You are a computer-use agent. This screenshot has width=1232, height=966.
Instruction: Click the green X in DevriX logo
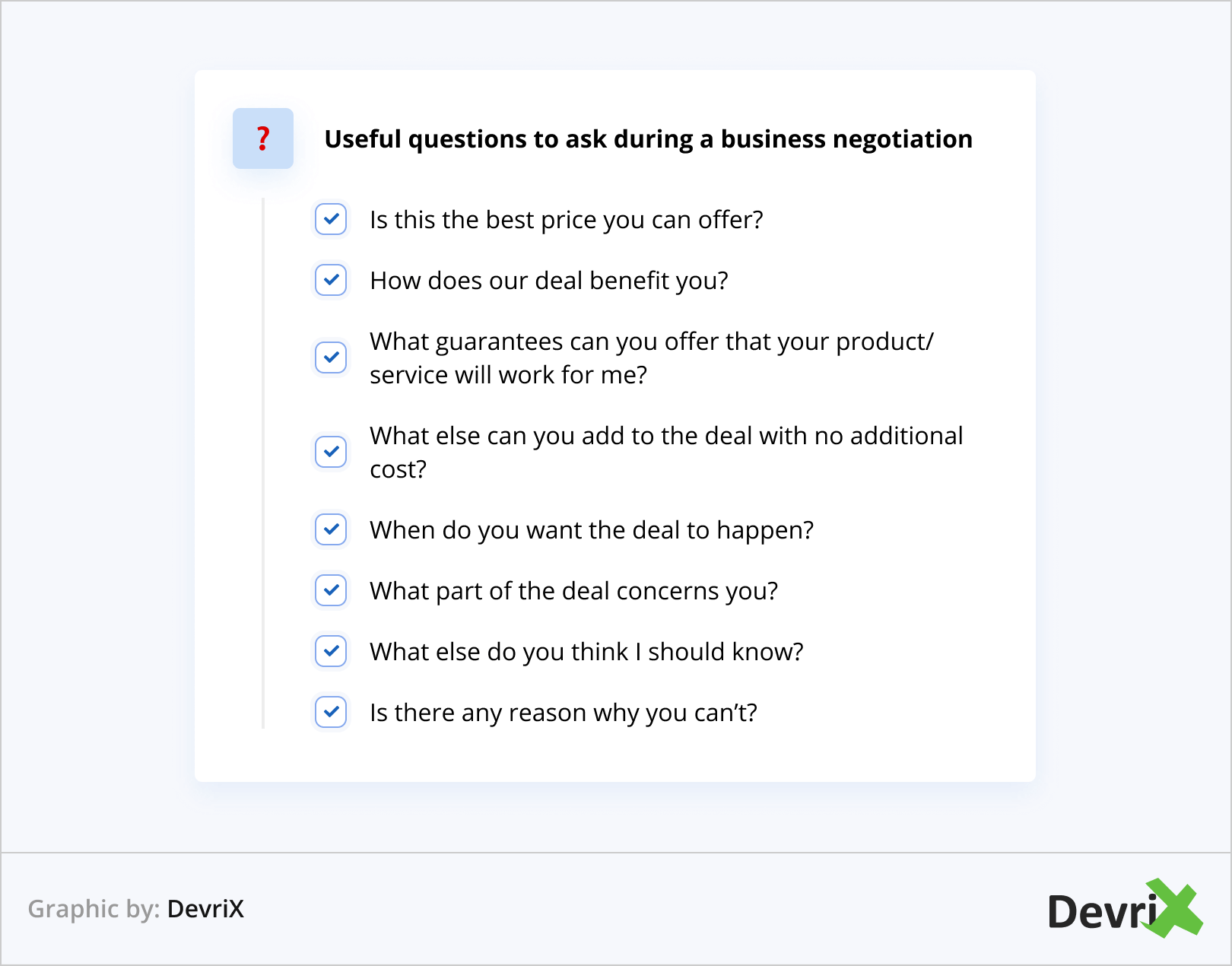(1174, 908)
